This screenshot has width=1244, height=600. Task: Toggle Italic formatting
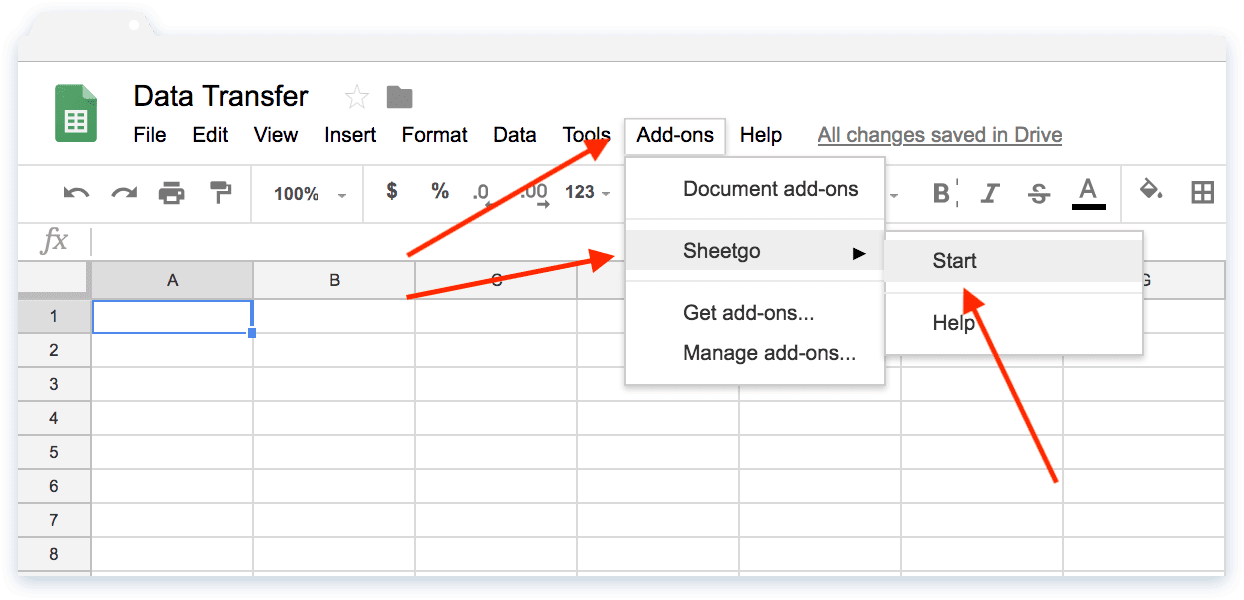point(990,193)
